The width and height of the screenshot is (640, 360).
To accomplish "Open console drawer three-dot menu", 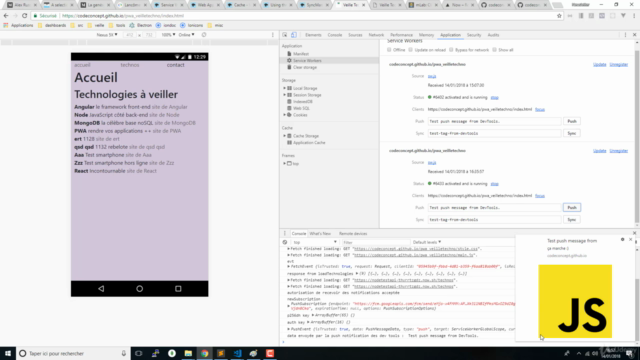I will (x=284, y=233).
